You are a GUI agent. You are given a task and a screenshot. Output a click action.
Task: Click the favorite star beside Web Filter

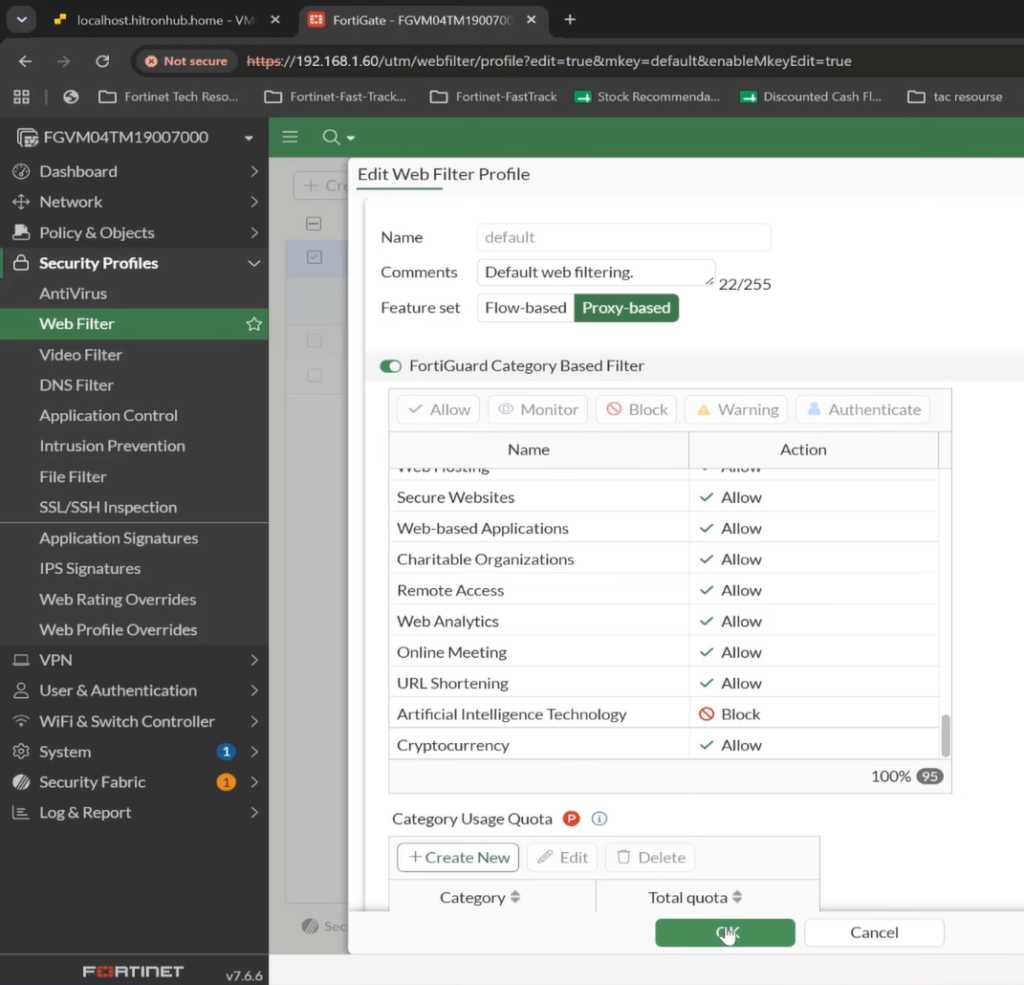point(254,324)
